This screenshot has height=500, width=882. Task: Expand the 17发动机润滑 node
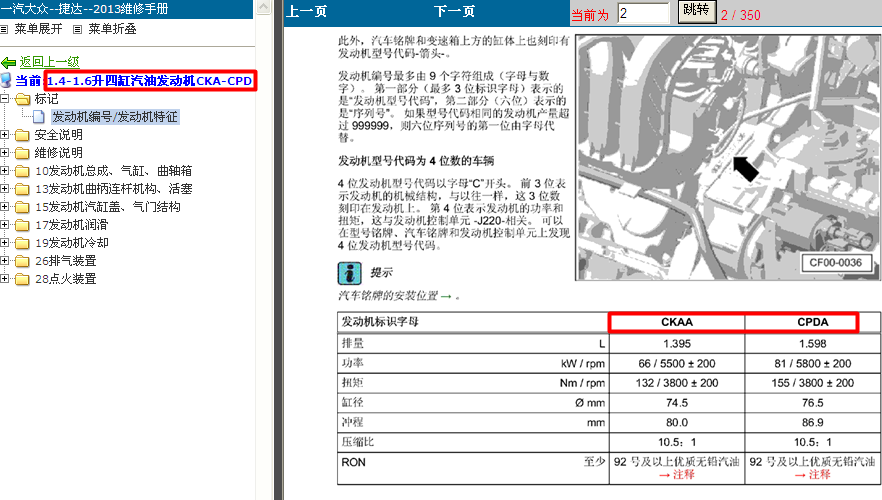(x=4, y=224)
